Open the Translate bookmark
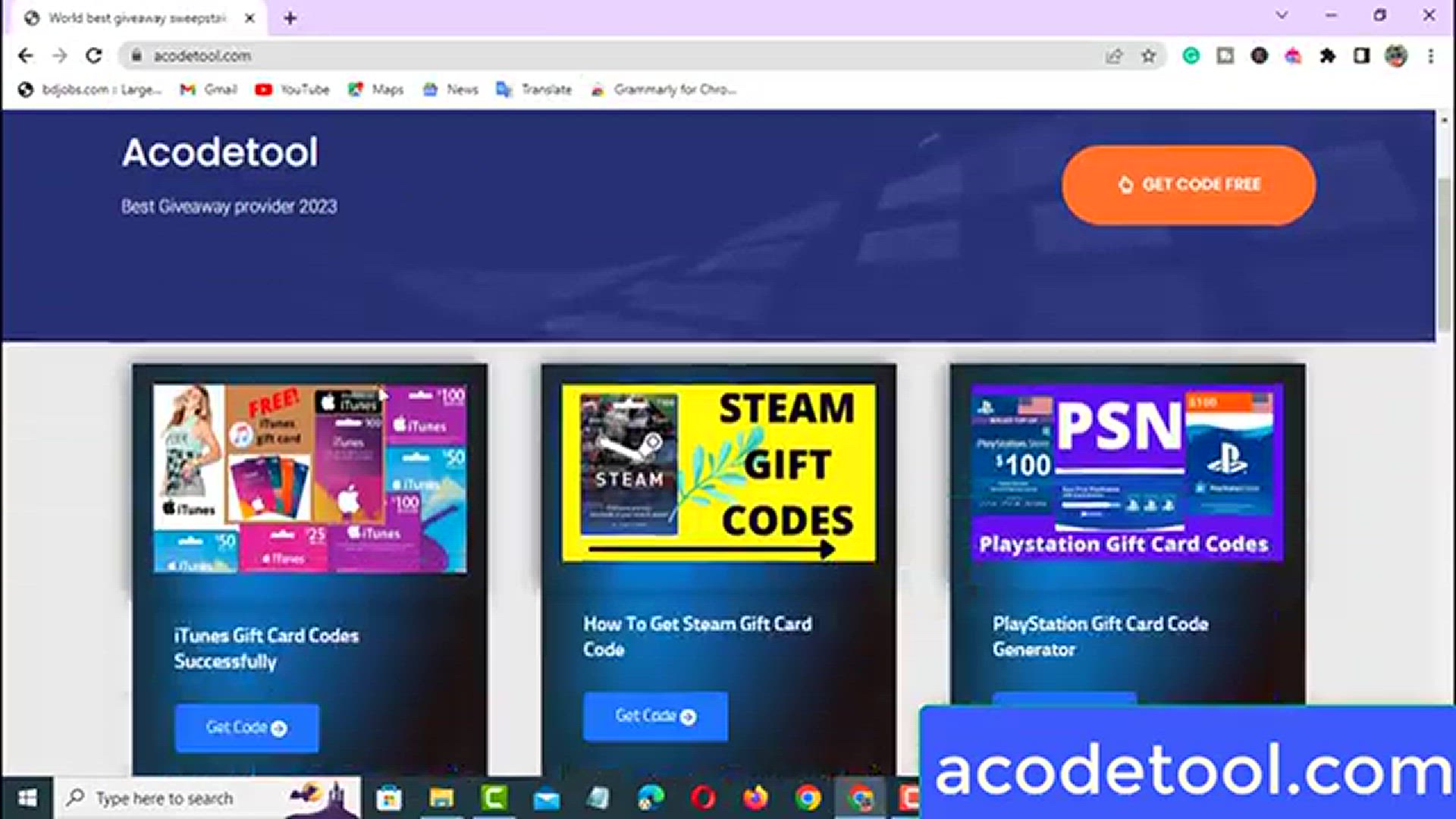The image size is (1456, 819). (534, 89)
